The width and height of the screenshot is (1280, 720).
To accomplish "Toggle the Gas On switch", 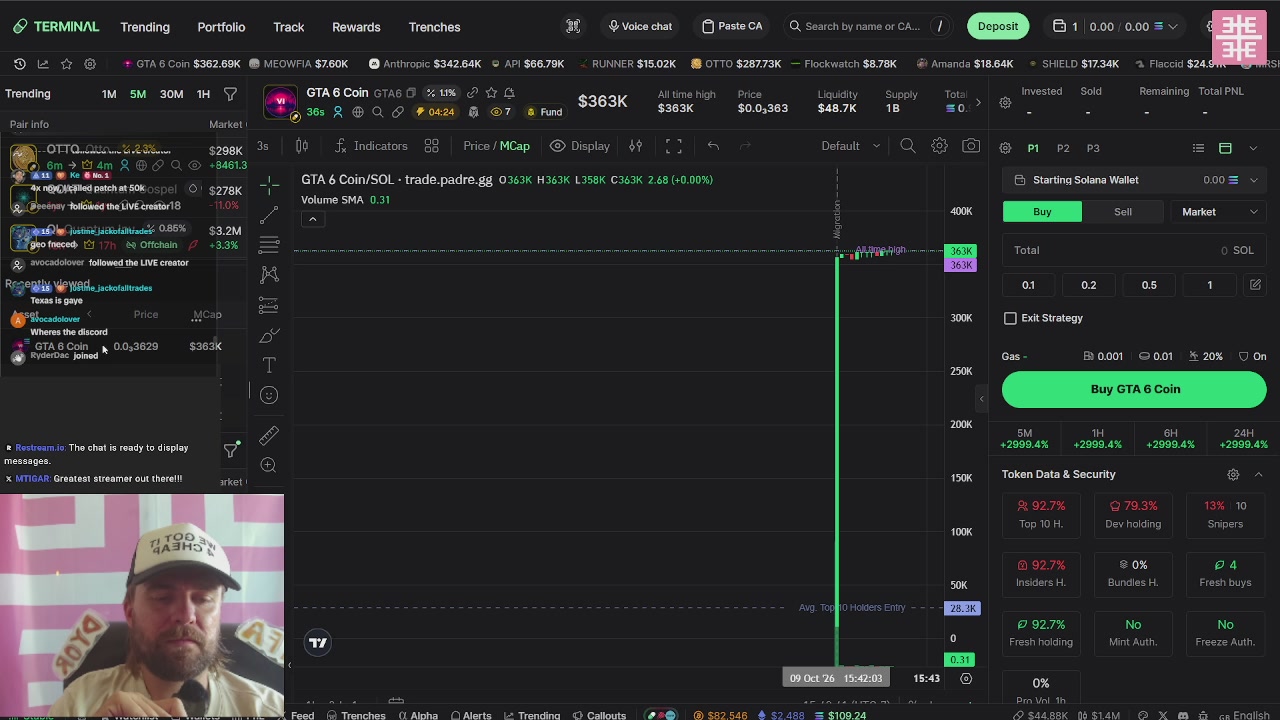I will coord(1252,356).
